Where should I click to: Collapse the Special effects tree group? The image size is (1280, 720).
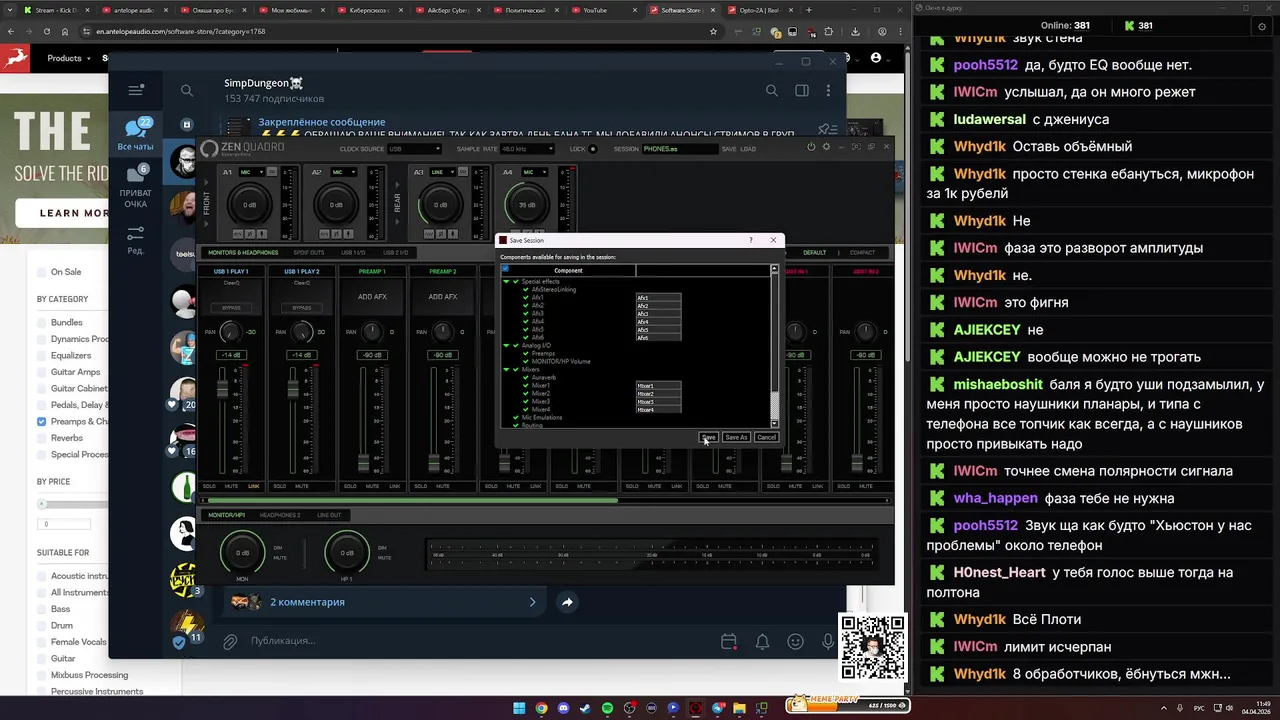pyautogui.click(x=506, y=282)
